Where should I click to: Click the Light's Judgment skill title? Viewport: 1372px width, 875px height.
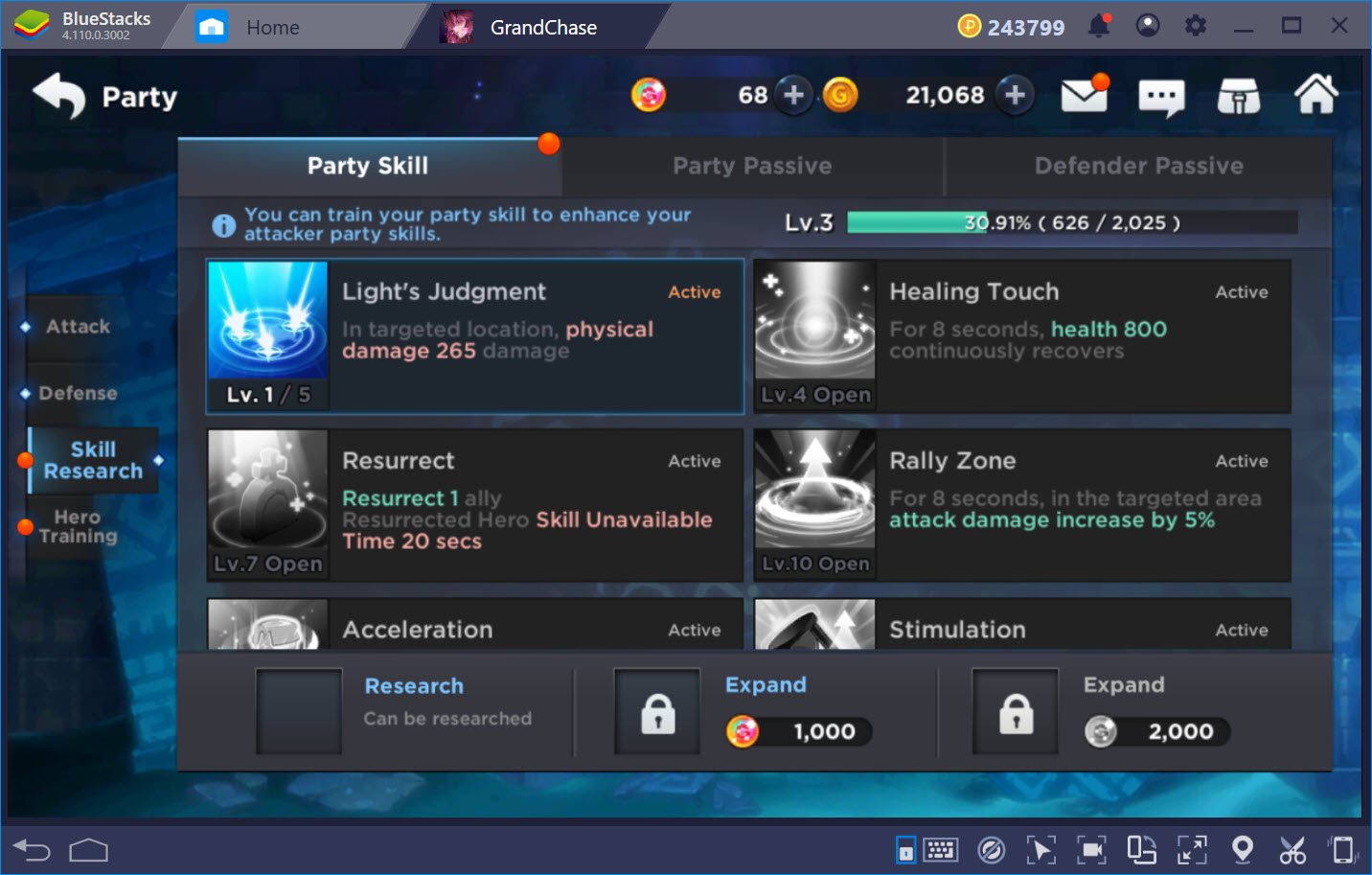pos(444,292)
